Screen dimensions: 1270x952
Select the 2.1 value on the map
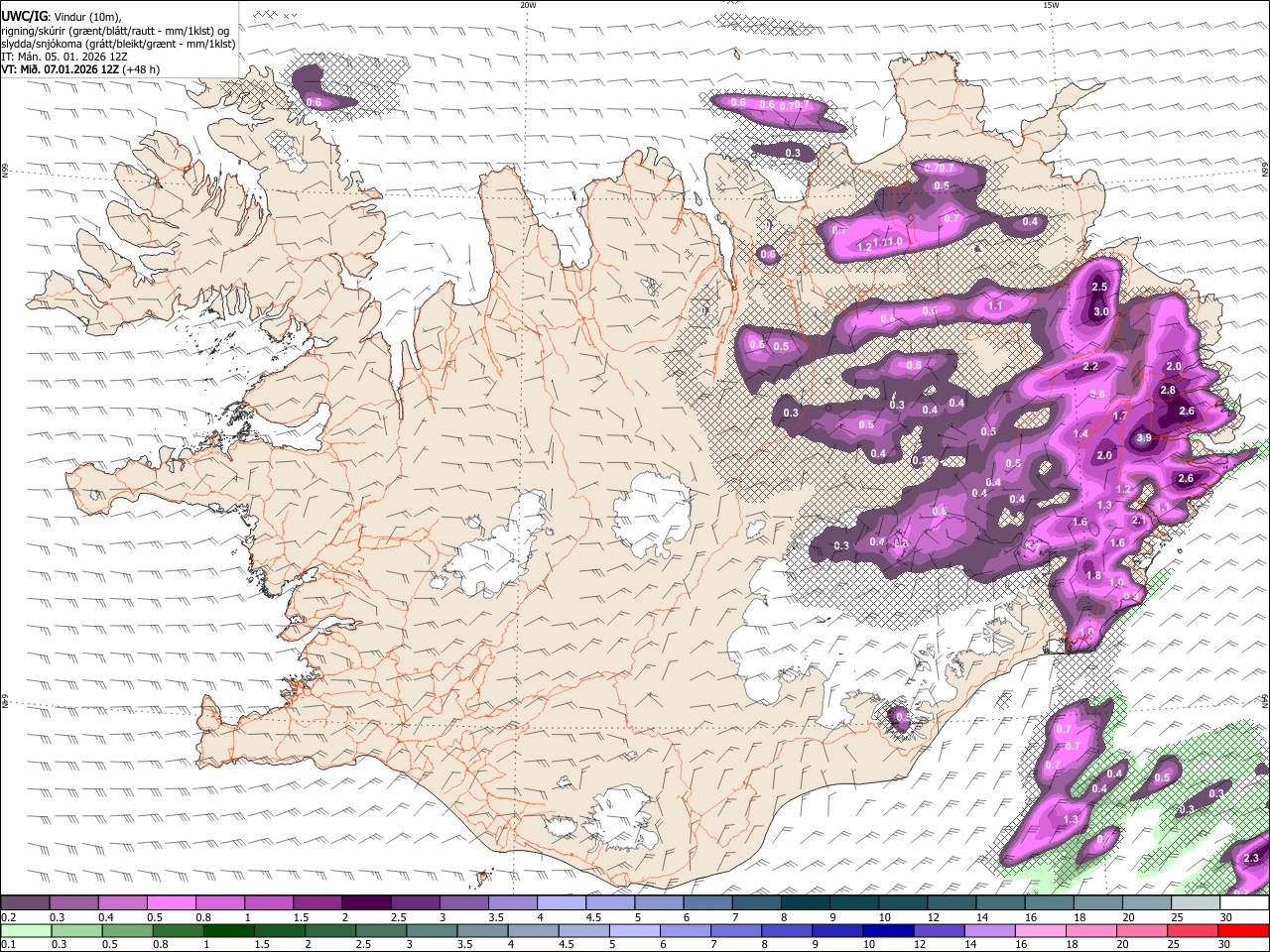coord(1139,522)
